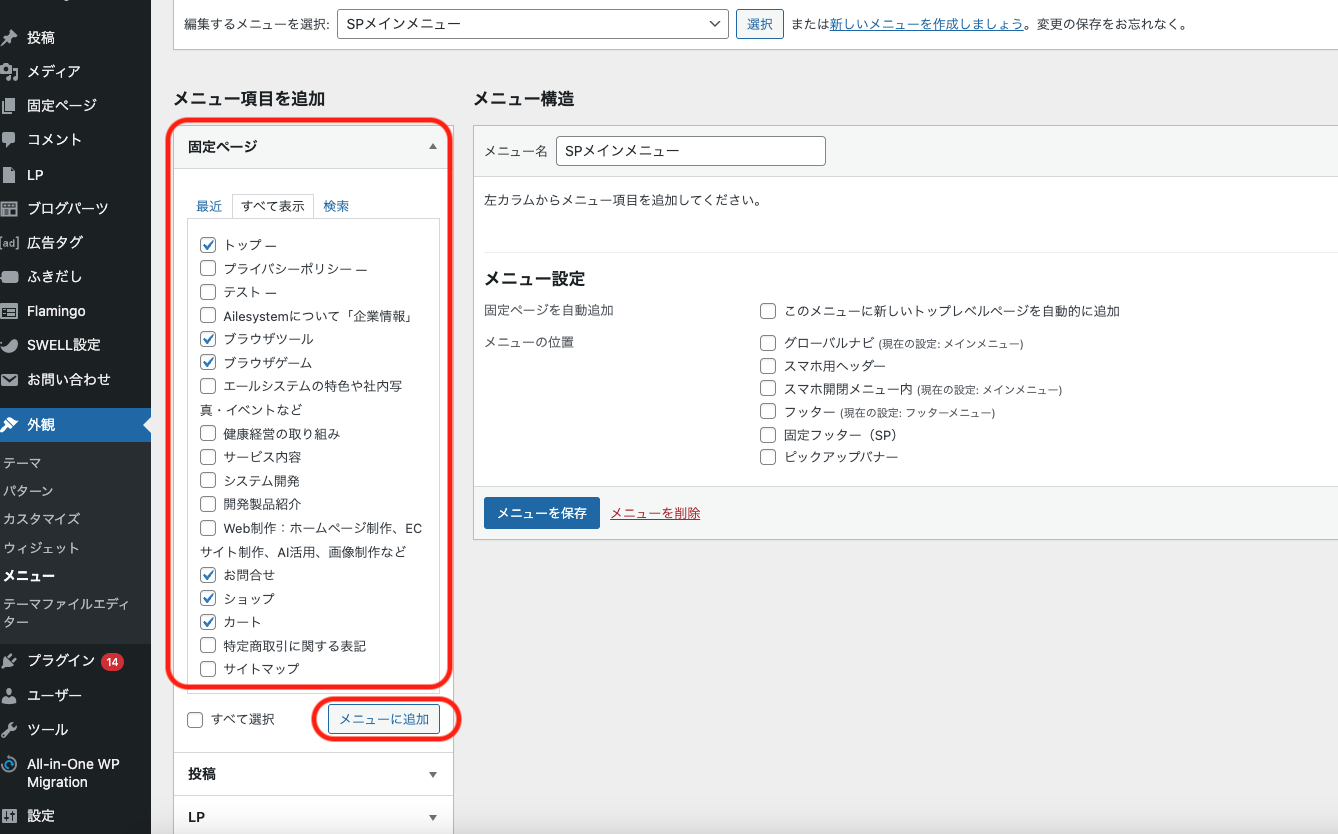The height and width of the screenshot is (834, 1338).
Task: Open the 広告タグ ad icon
Action: 9,243
